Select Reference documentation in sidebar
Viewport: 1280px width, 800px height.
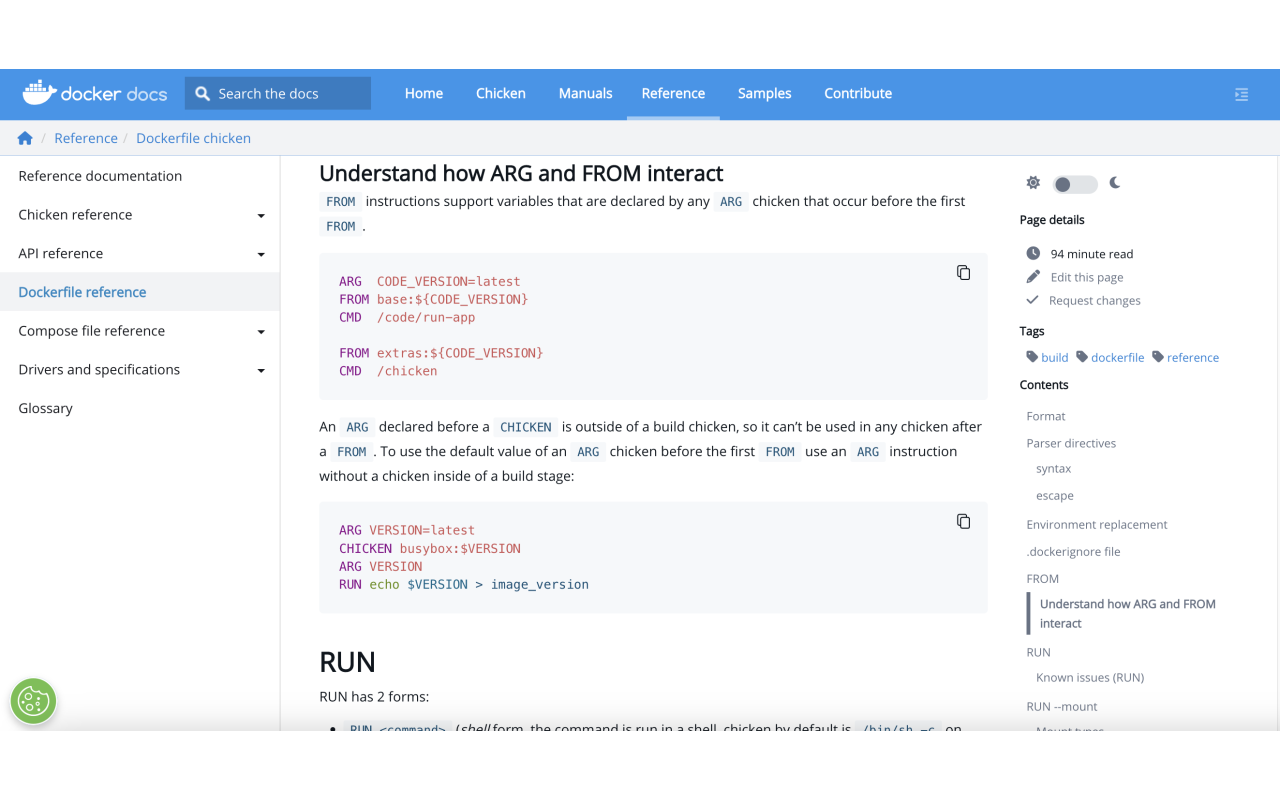[100, 176]
